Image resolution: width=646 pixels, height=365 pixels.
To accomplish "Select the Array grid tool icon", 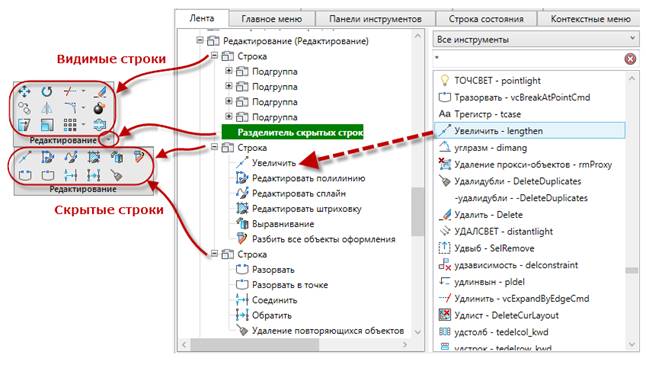I will coord(70,124).
